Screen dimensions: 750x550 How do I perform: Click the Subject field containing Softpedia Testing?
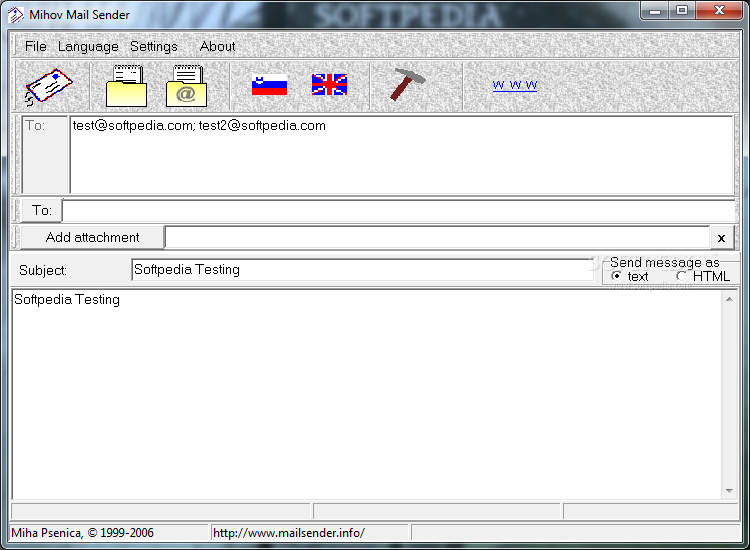coord(363,270)
